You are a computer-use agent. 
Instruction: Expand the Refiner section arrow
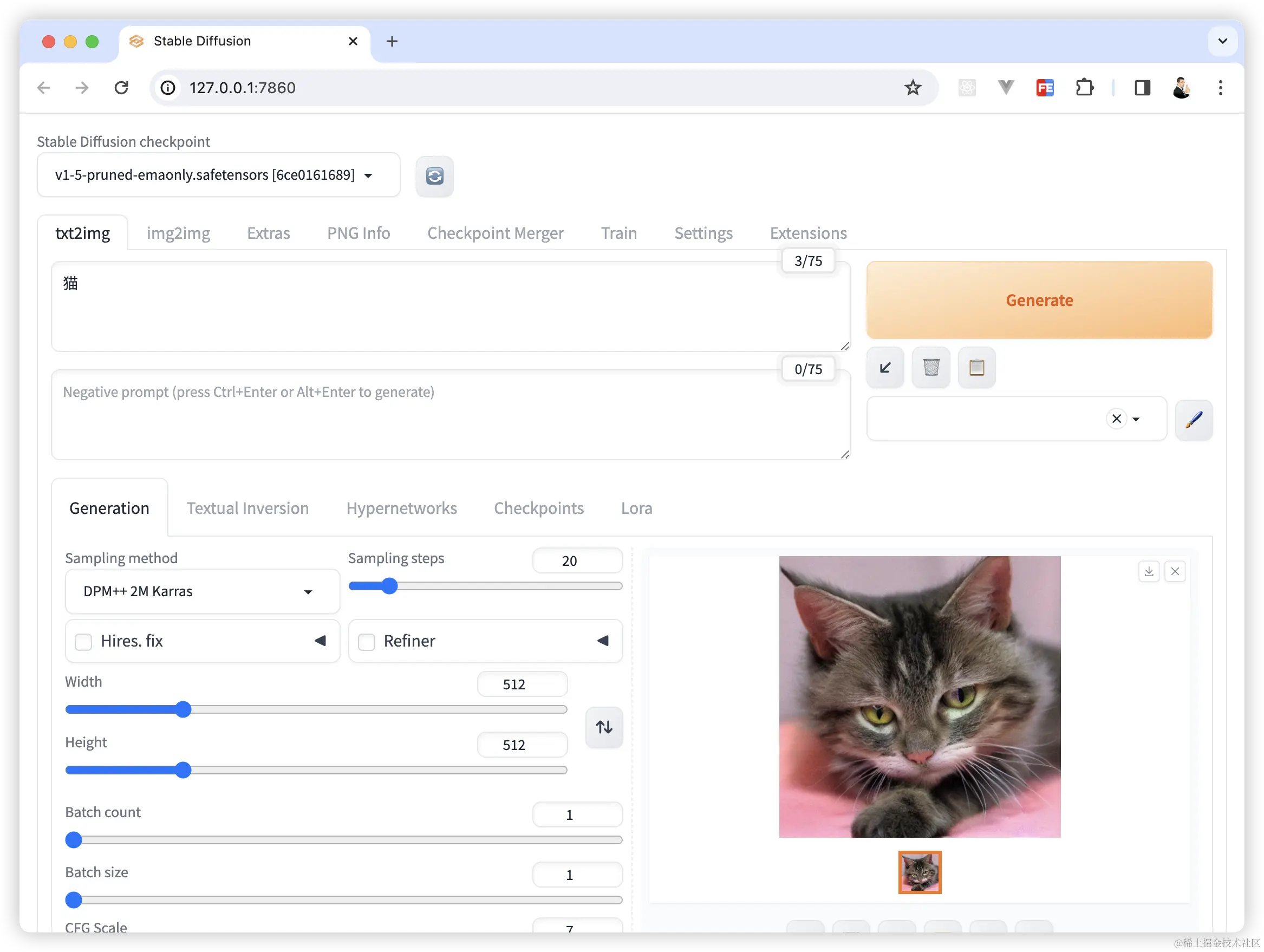point(603,641)
